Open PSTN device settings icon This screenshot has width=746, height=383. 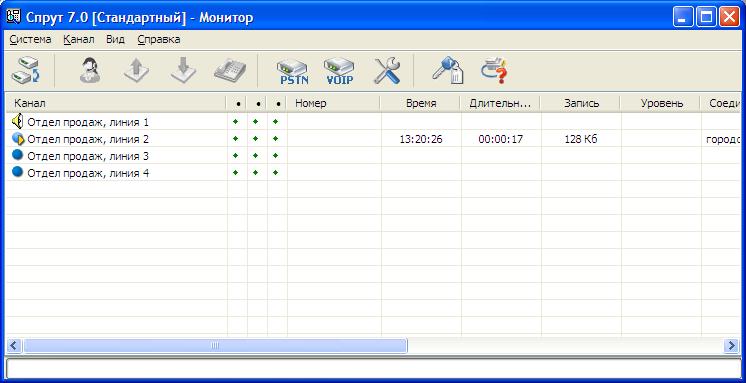click(293, 72)
